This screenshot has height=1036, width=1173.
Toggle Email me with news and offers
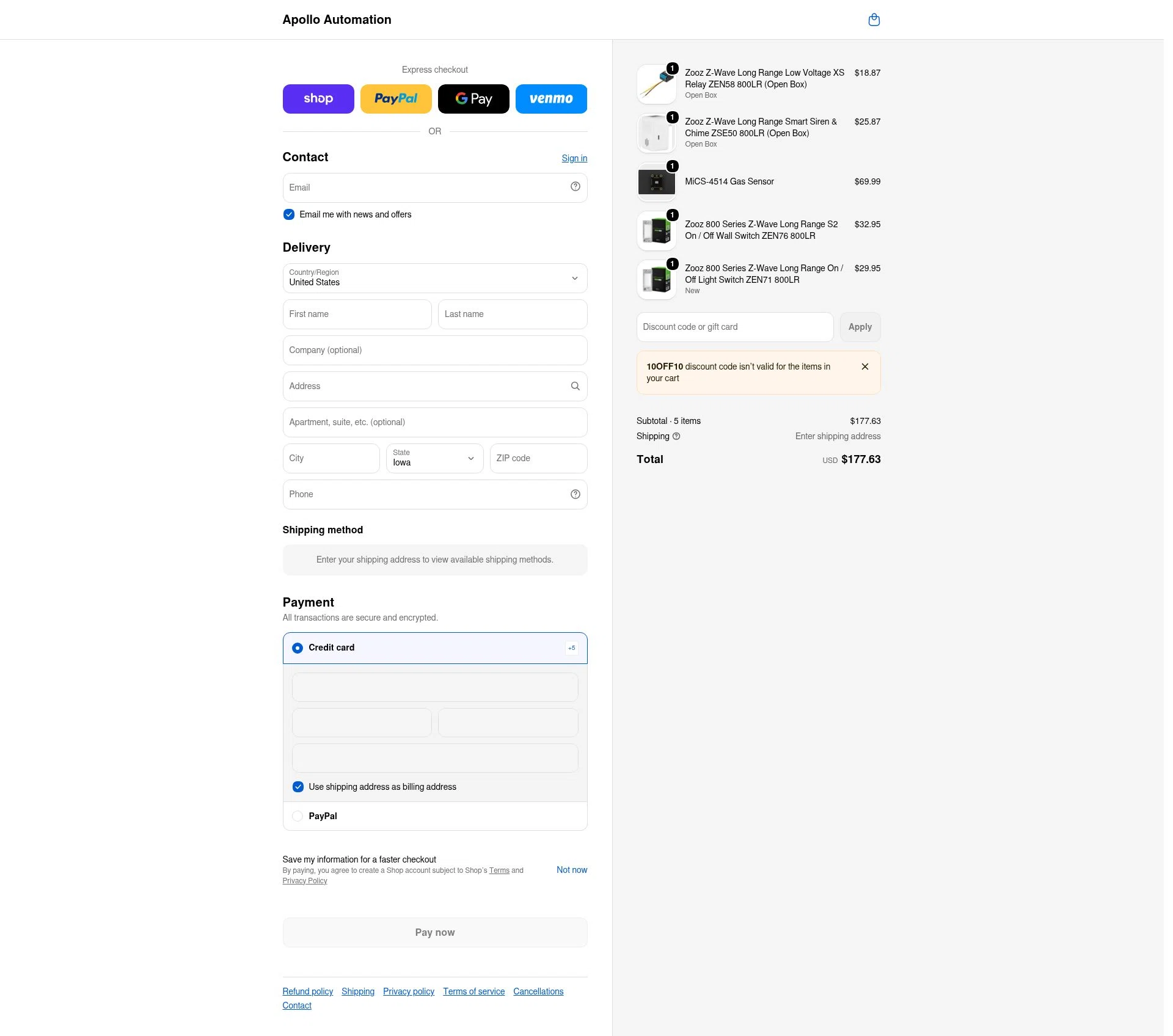[289, 214]
